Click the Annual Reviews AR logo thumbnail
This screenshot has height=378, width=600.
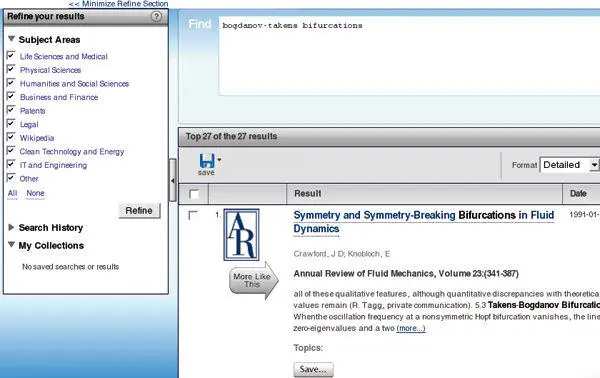click(241, 235)
